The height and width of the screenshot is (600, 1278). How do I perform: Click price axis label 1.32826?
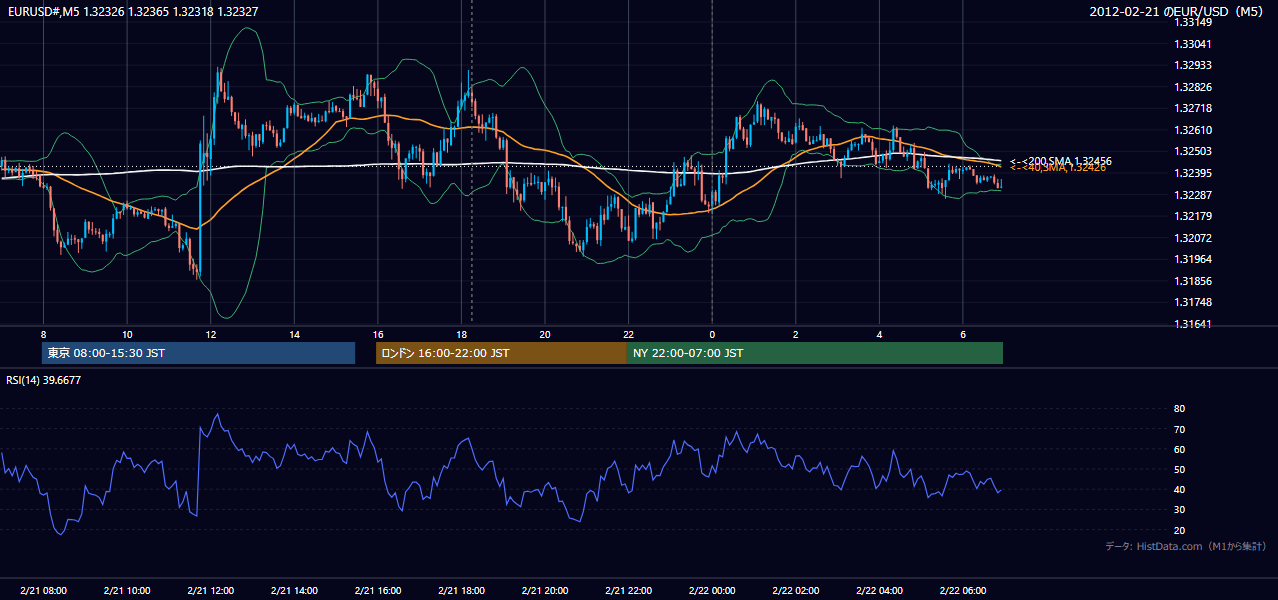coord(1194,87)
